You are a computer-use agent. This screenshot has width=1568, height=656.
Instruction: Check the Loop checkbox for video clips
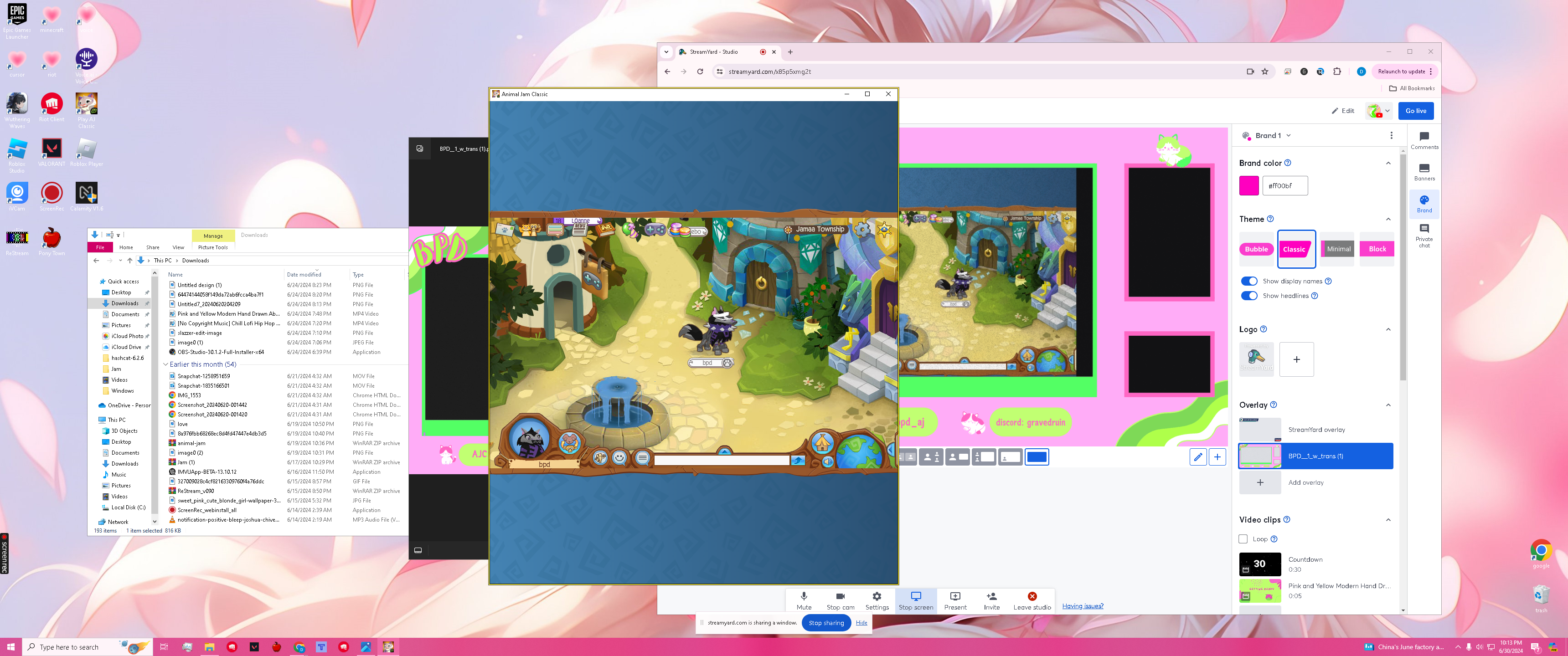pyautogui.click(x=1243, y=539)
